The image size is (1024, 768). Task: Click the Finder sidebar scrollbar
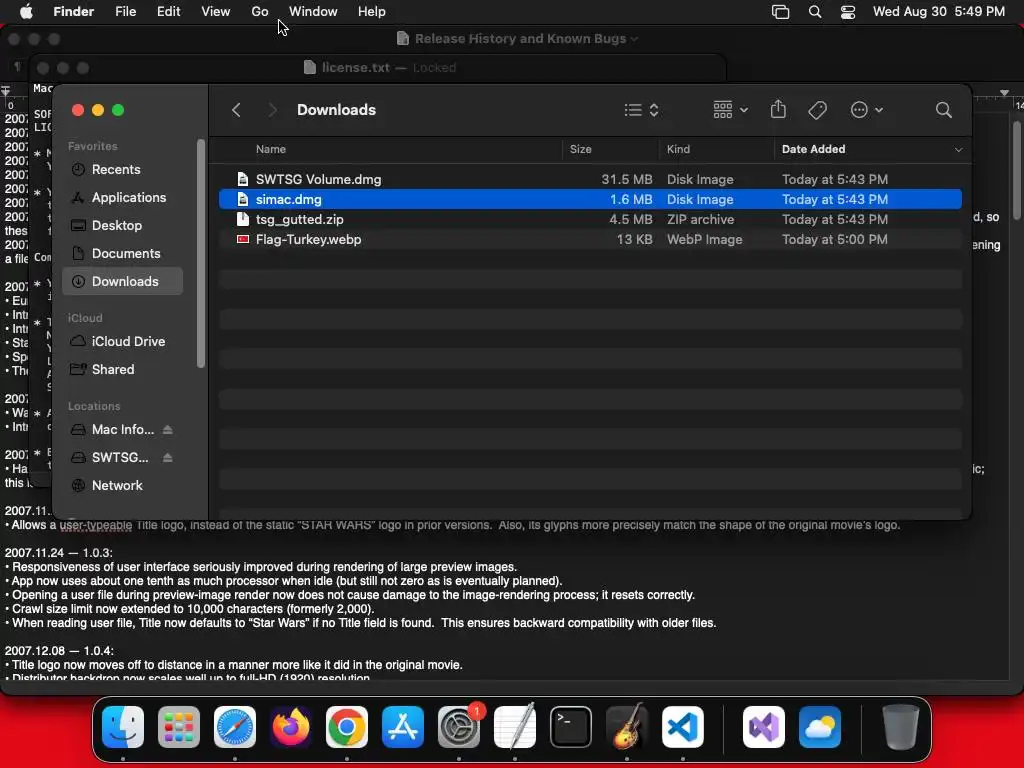click(x=200, y=253)
